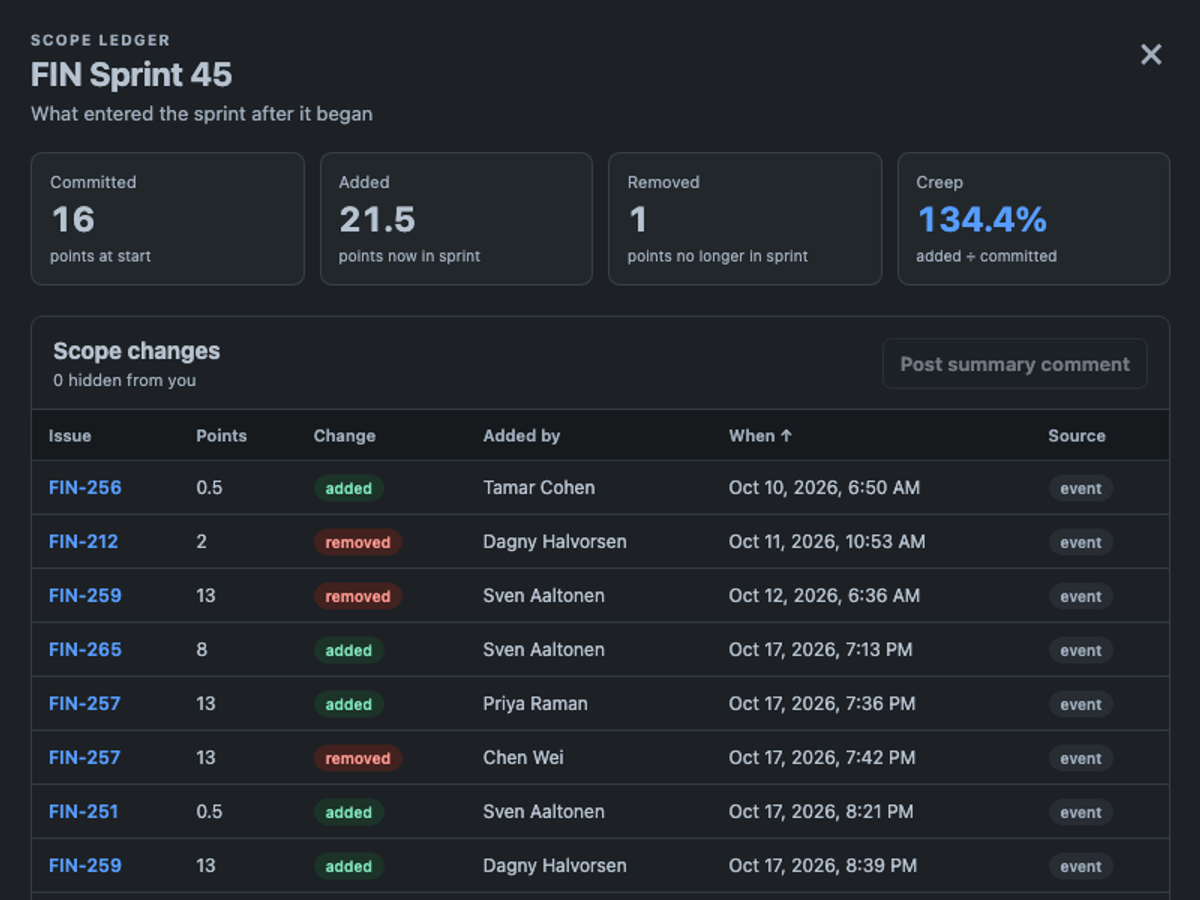
Task: Open FIN-257 added by Priya Raman
Action: [x=84, y=704]
